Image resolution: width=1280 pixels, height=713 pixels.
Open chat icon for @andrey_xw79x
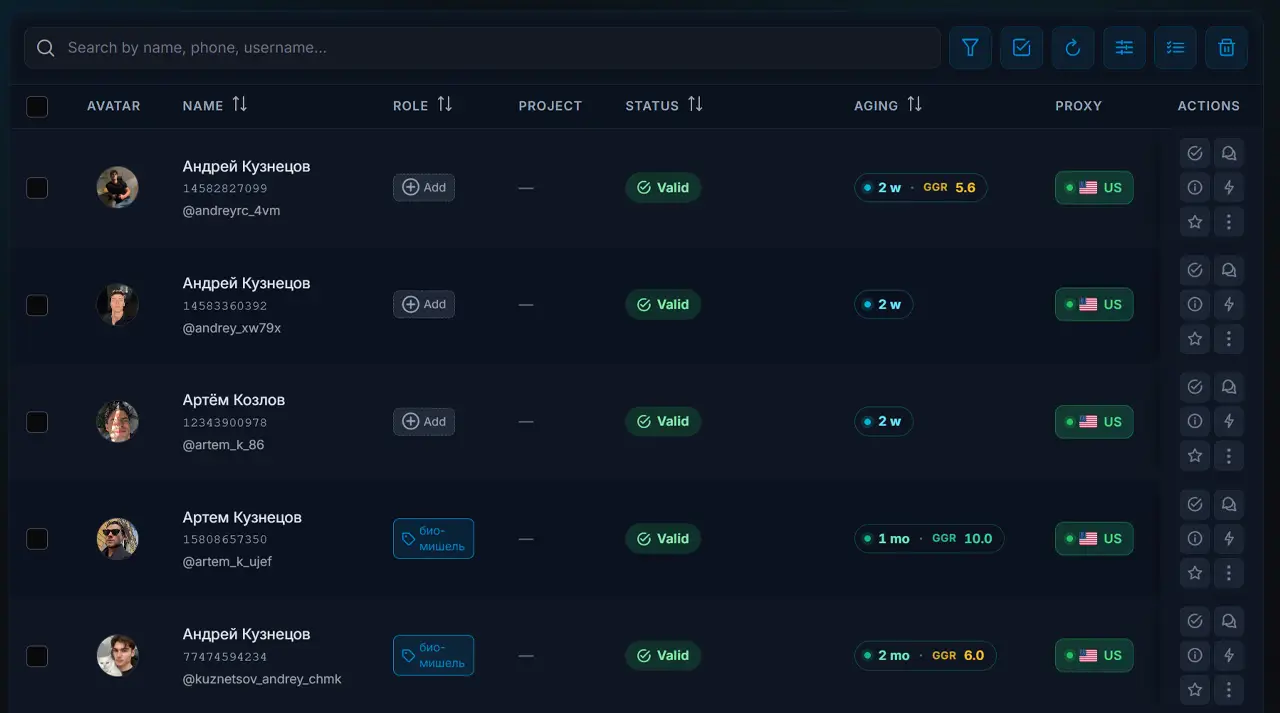pos(1229,270)
